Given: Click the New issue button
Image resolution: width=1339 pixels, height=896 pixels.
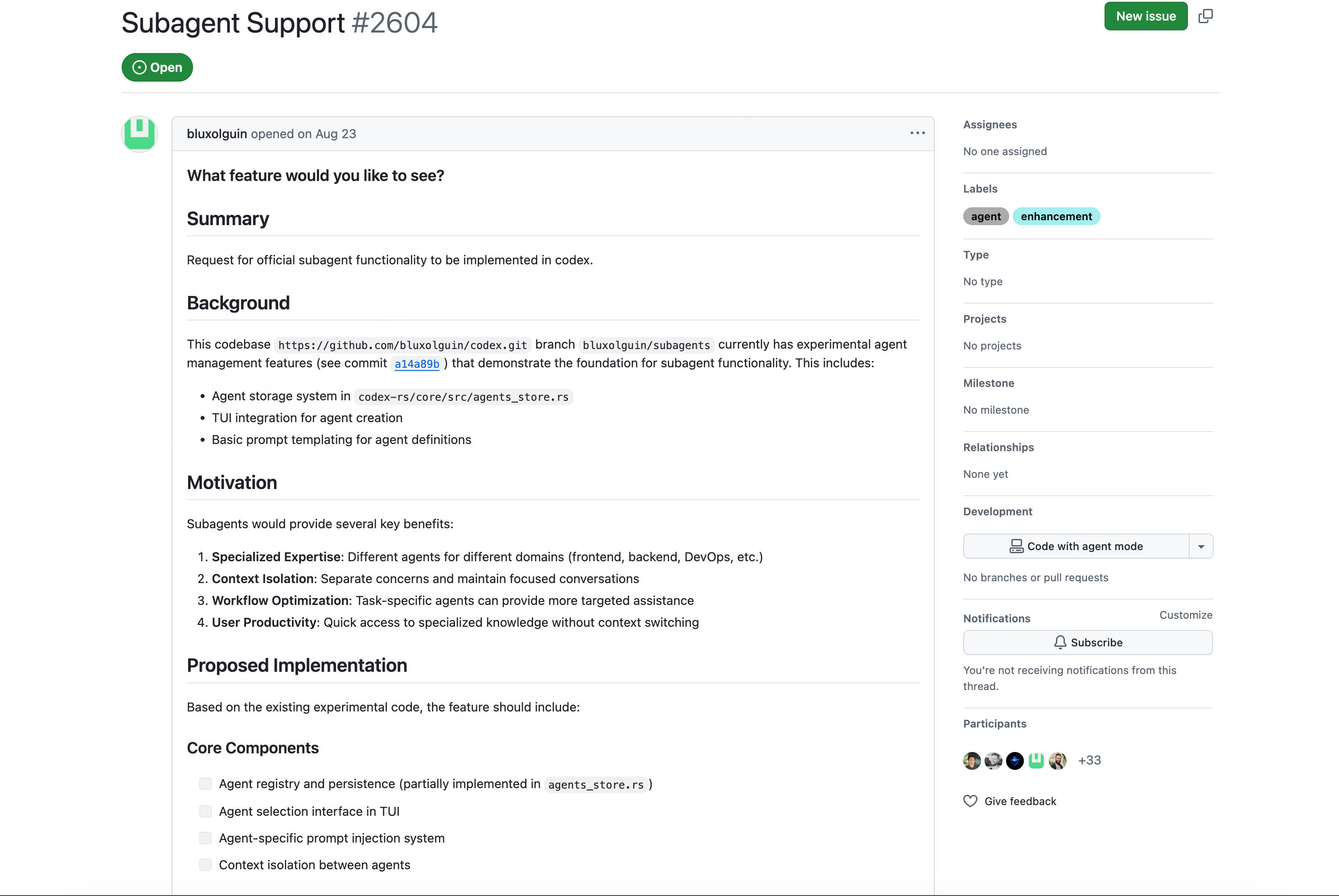Looking at the screenshot, I should 1146,16.
